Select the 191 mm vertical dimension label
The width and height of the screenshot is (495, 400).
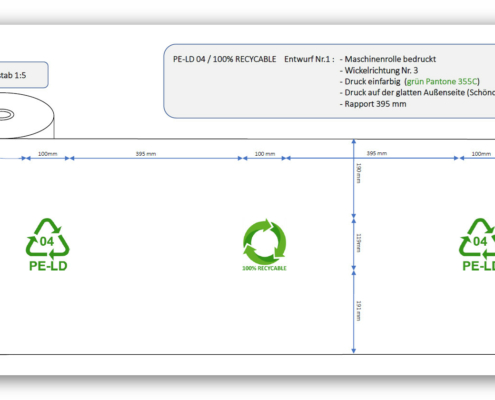click(x=359, y=311)
